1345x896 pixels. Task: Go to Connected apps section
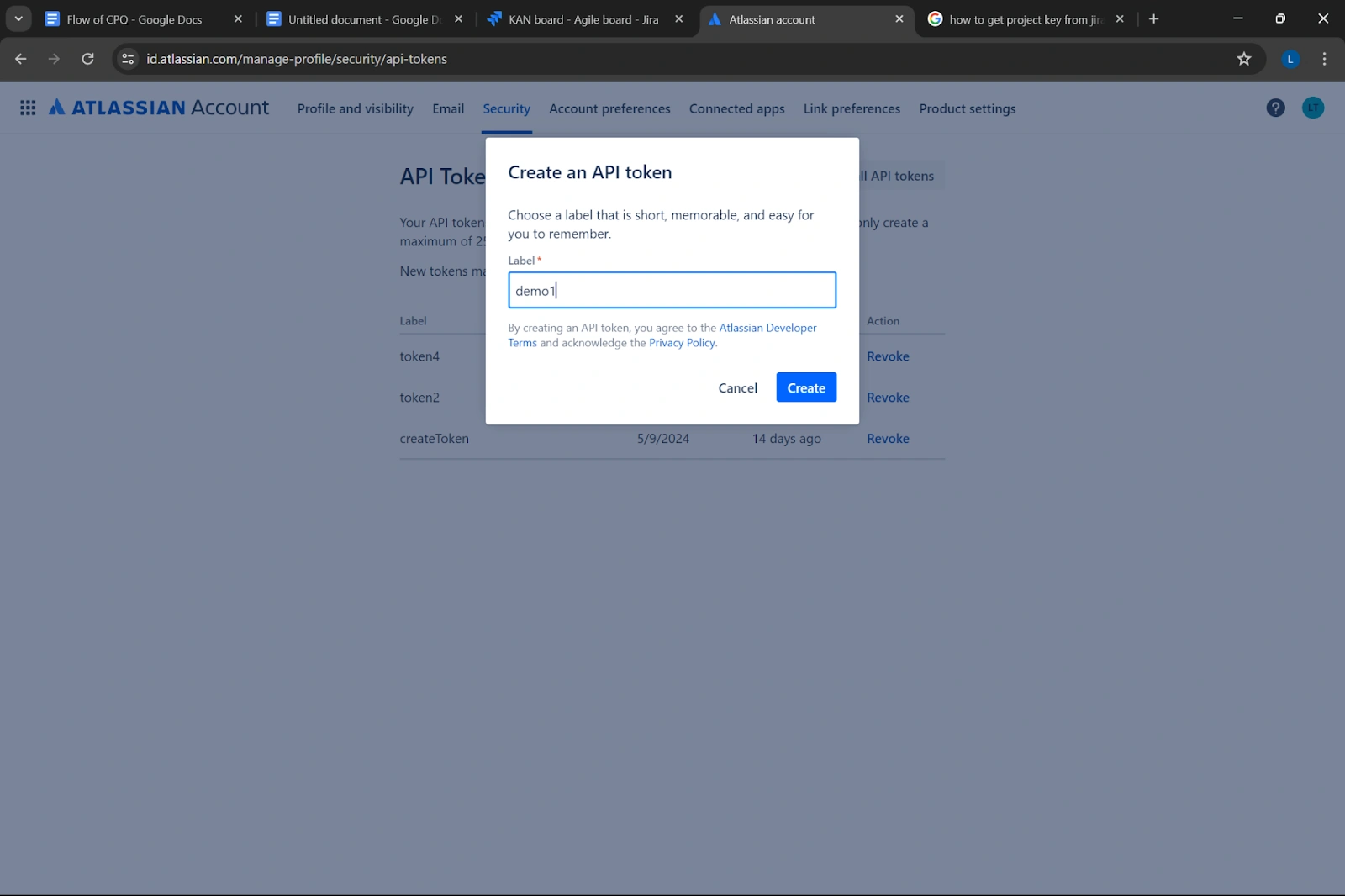736,108
